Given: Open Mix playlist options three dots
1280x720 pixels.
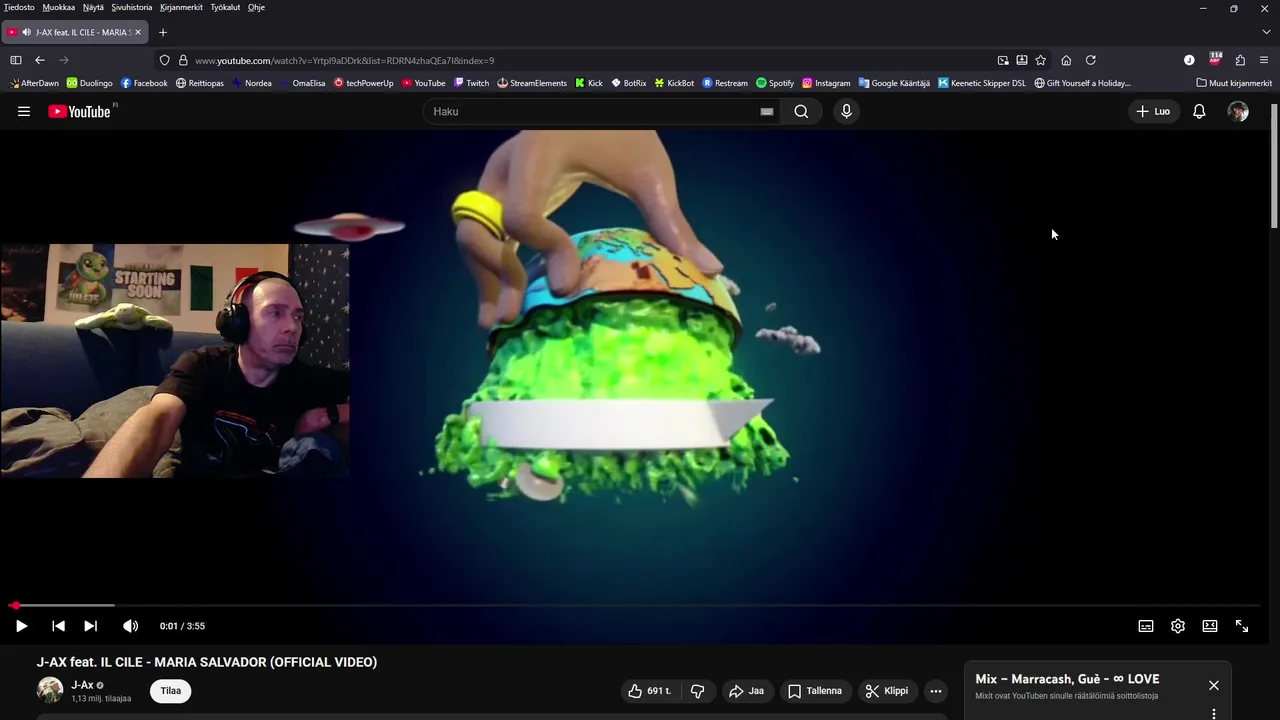Looking at the screenshot, I should tap(1213, 713).
